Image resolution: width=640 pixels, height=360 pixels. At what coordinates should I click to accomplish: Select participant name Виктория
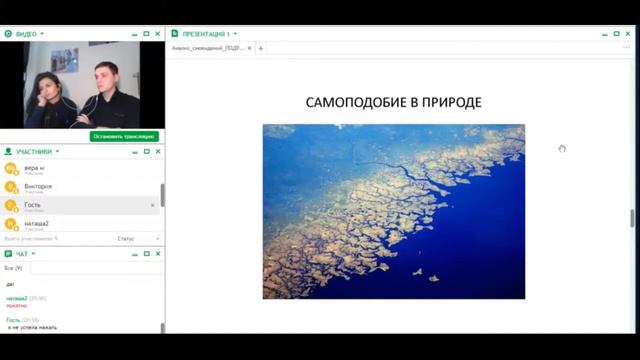pos(38,187)
